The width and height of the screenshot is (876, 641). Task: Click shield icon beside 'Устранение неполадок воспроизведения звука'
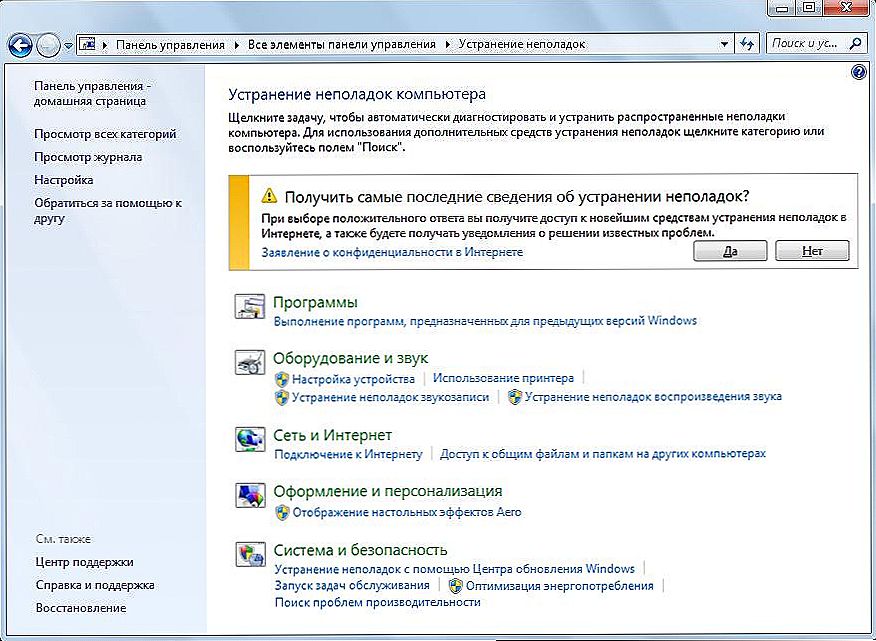coord(515,397)
